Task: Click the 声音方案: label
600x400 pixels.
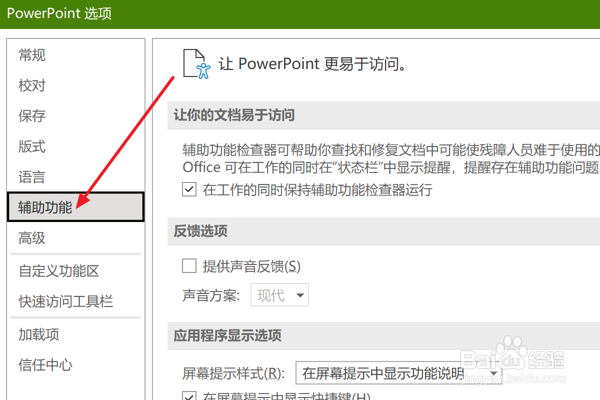Action: click(211, 296)
